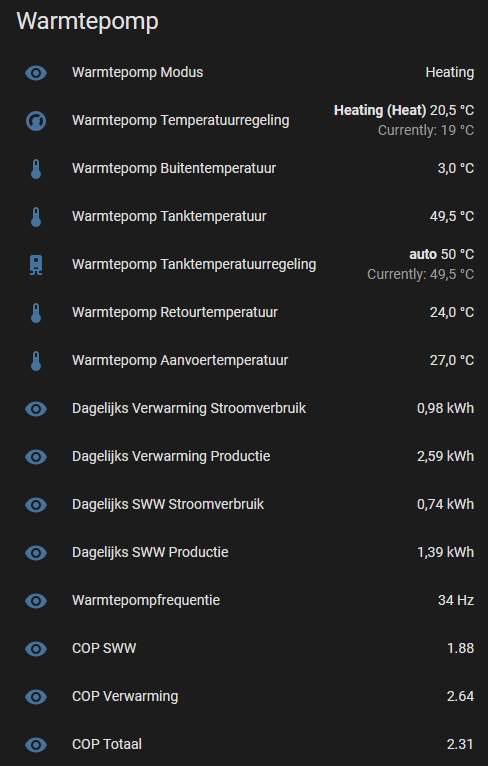Click the thermometer icon for Buitentemperatuur

tap(36, 169)
